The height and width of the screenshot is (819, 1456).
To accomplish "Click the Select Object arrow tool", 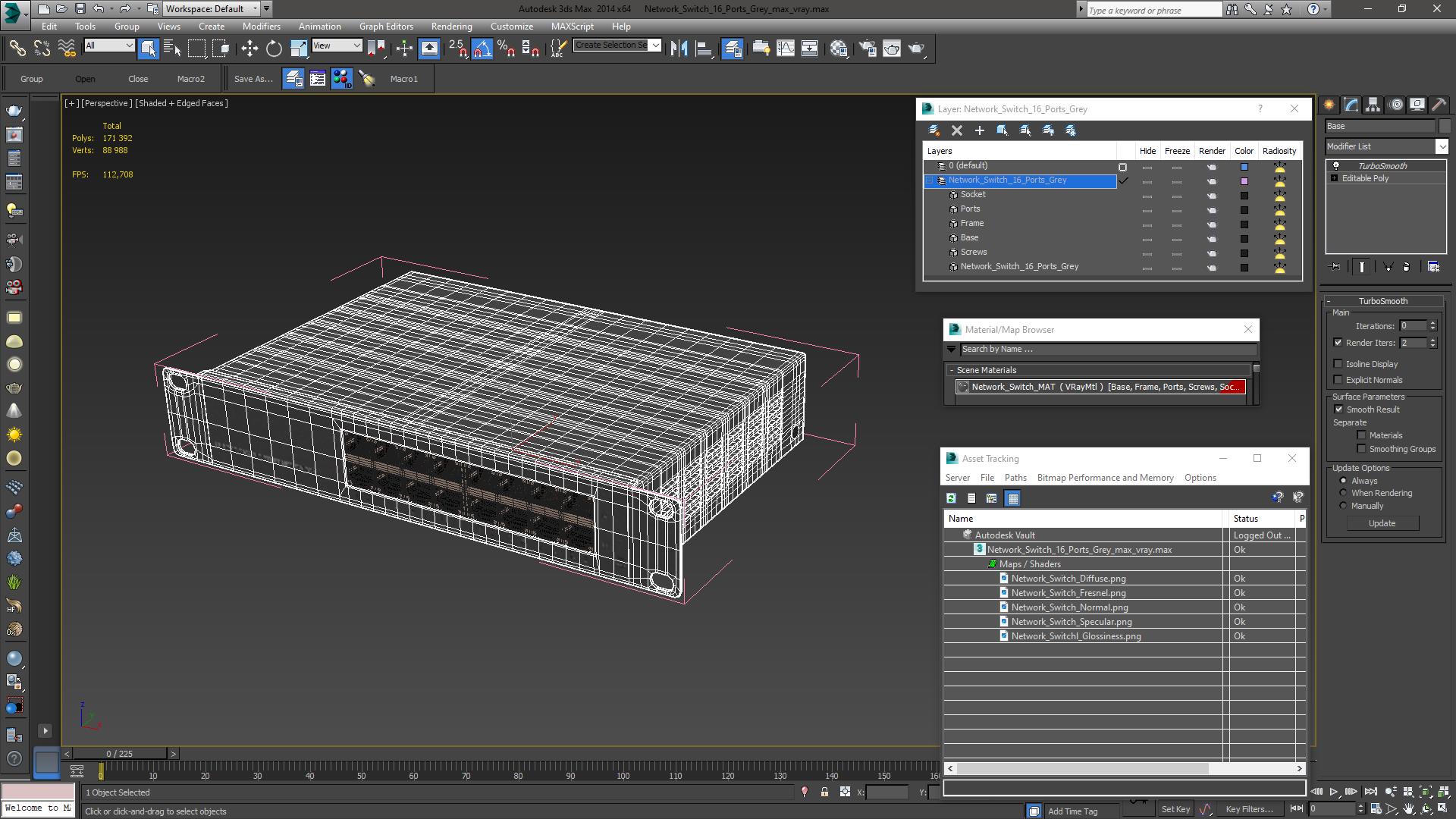I will click(149, 49).
